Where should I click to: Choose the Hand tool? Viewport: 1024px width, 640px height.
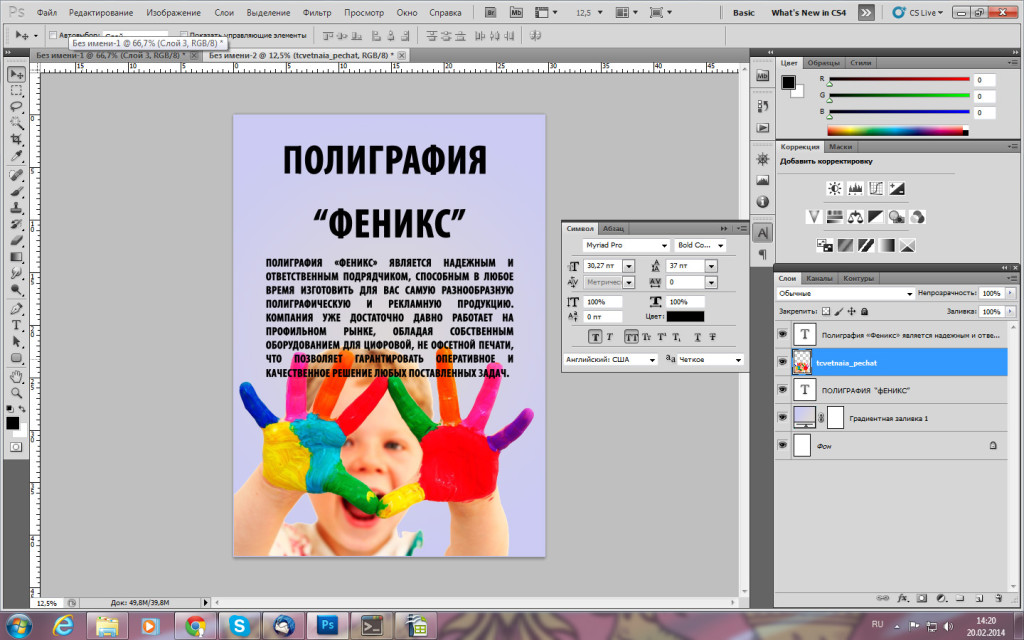(16, 377)
